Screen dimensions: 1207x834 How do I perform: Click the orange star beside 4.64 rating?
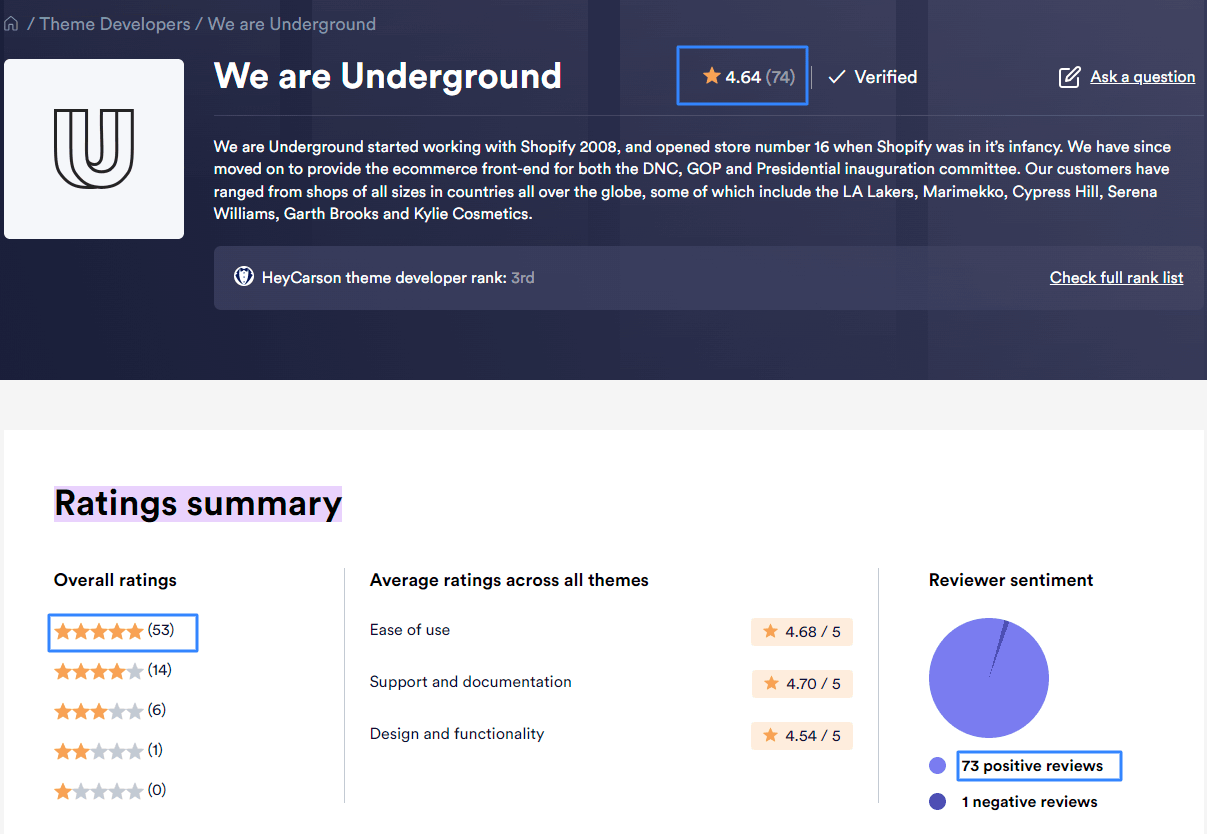click(711, 76)
